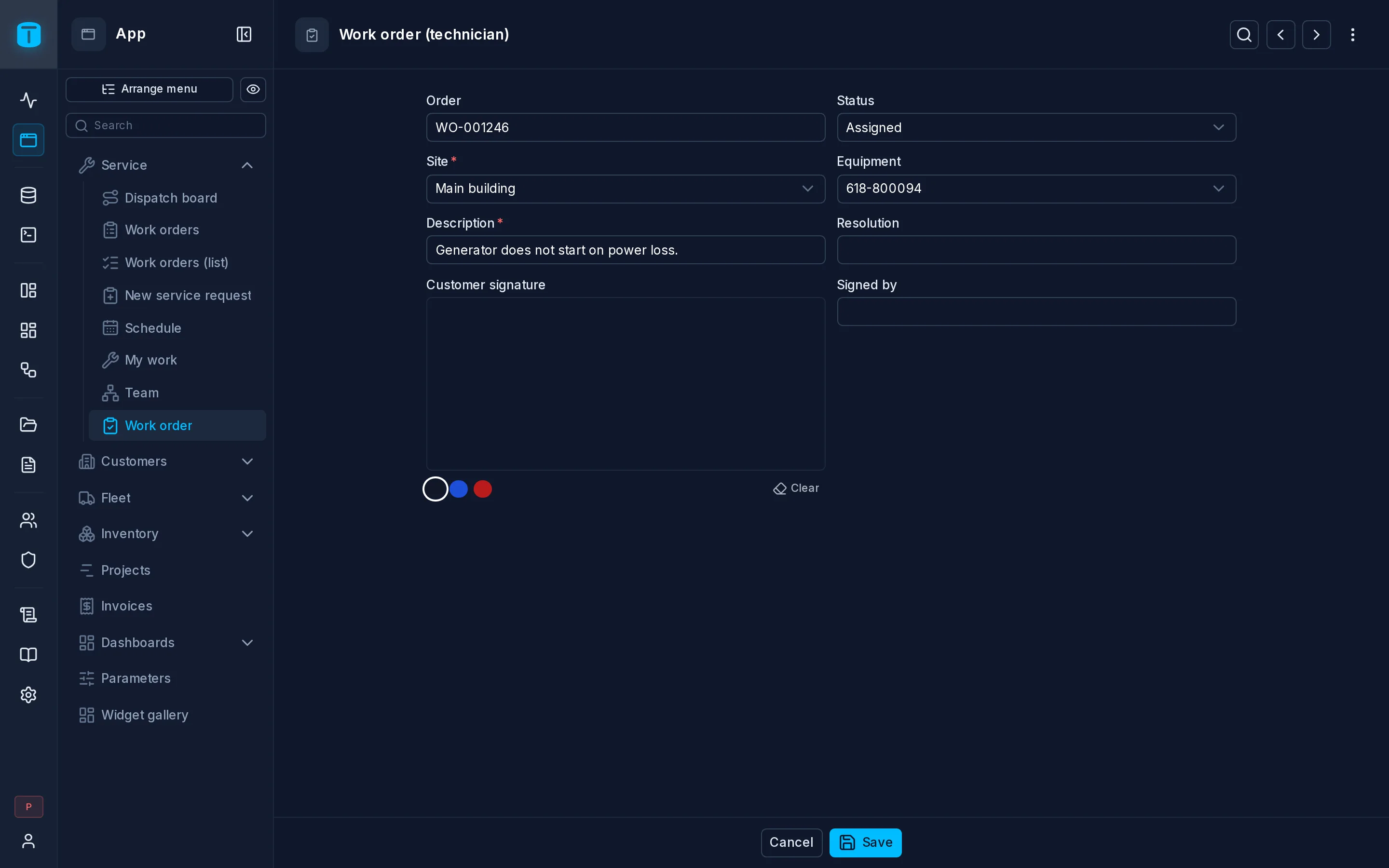The image size is (1389, 868).
Task: Click the shield security icon in left rail
Action: pyautogui.click(x=28, y=560)
